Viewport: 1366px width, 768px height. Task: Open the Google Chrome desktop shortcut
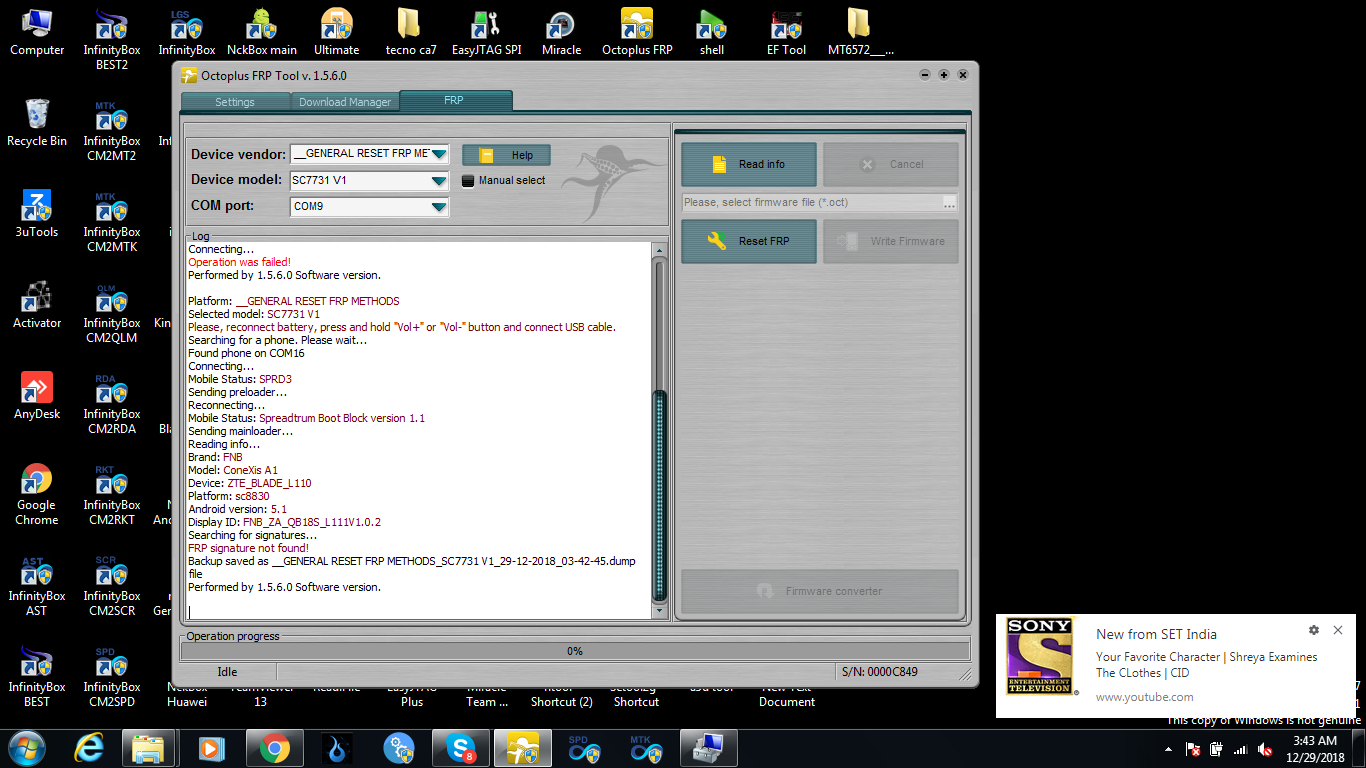click(37, 493)
